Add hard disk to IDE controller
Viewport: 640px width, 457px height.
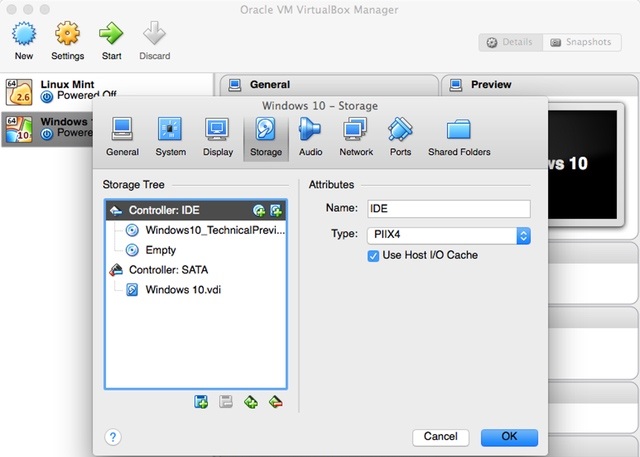276,211
